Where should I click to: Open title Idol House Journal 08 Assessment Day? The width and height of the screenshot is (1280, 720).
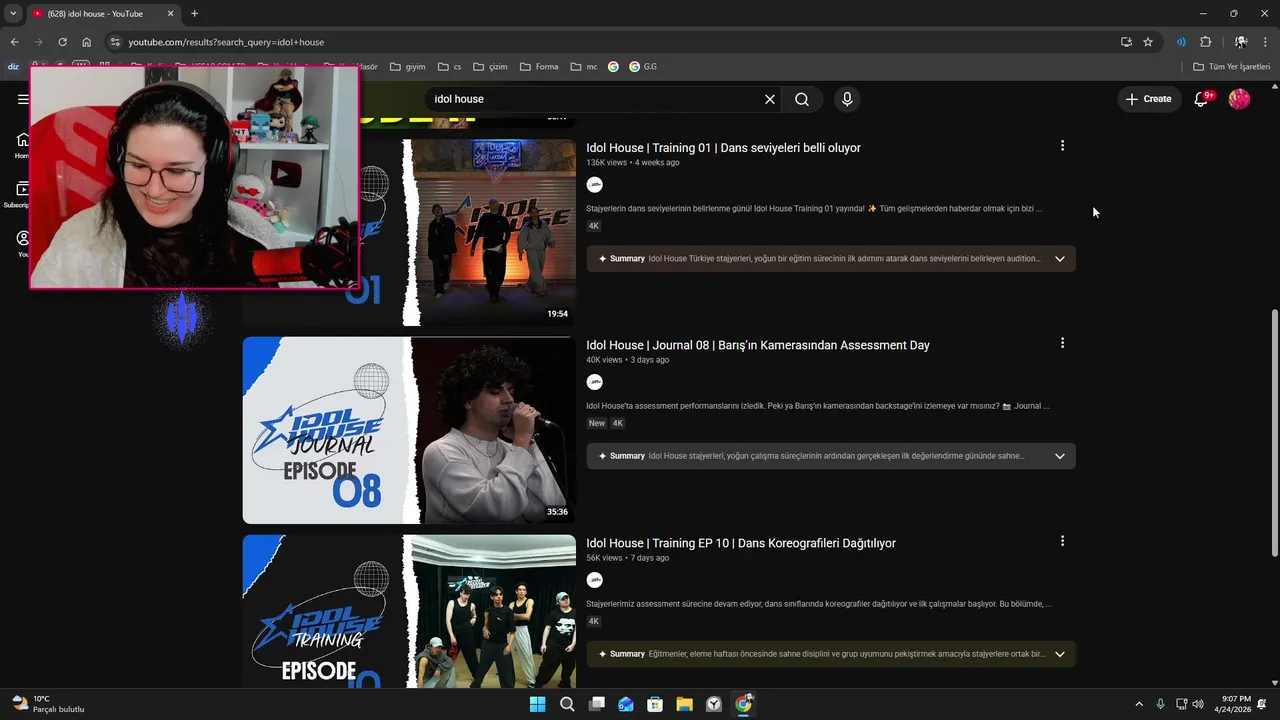tap(758, 345)
